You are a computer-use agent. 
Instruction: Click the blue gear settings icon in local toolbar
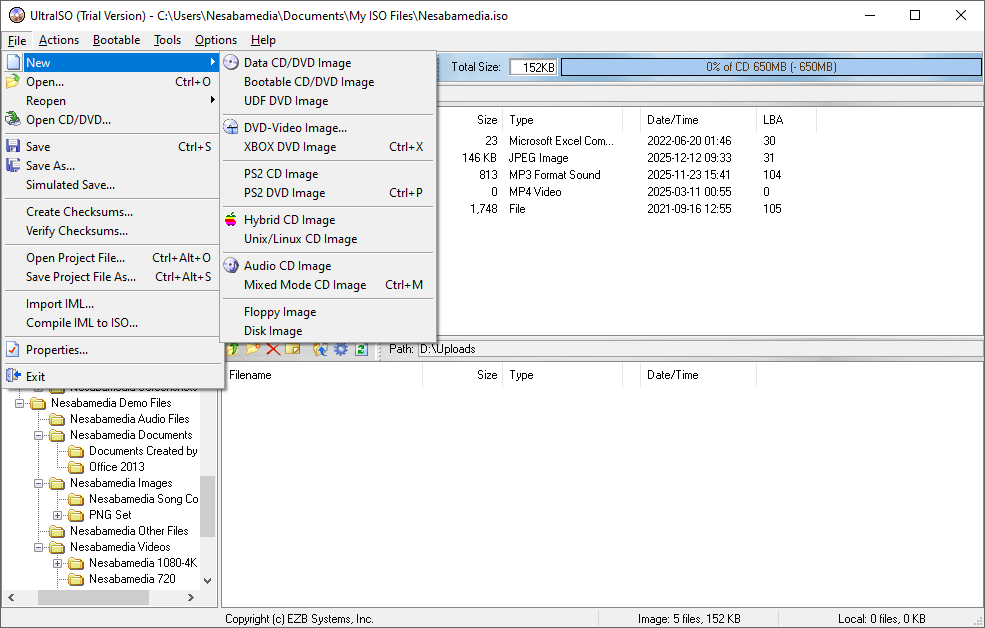pos(341,349)
